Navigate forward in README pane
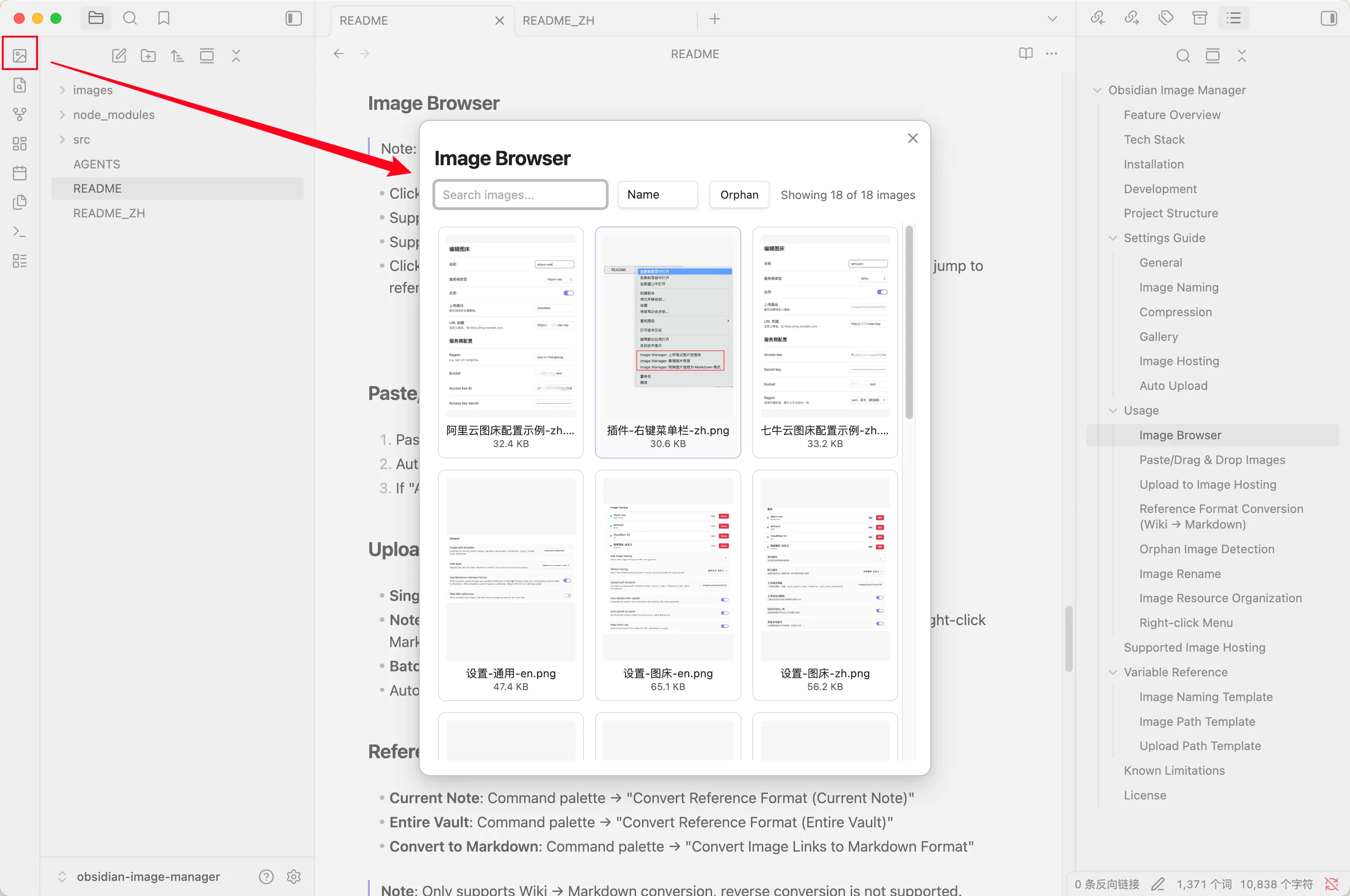Screen dimensions: 1350x896 tap(364, 54)
